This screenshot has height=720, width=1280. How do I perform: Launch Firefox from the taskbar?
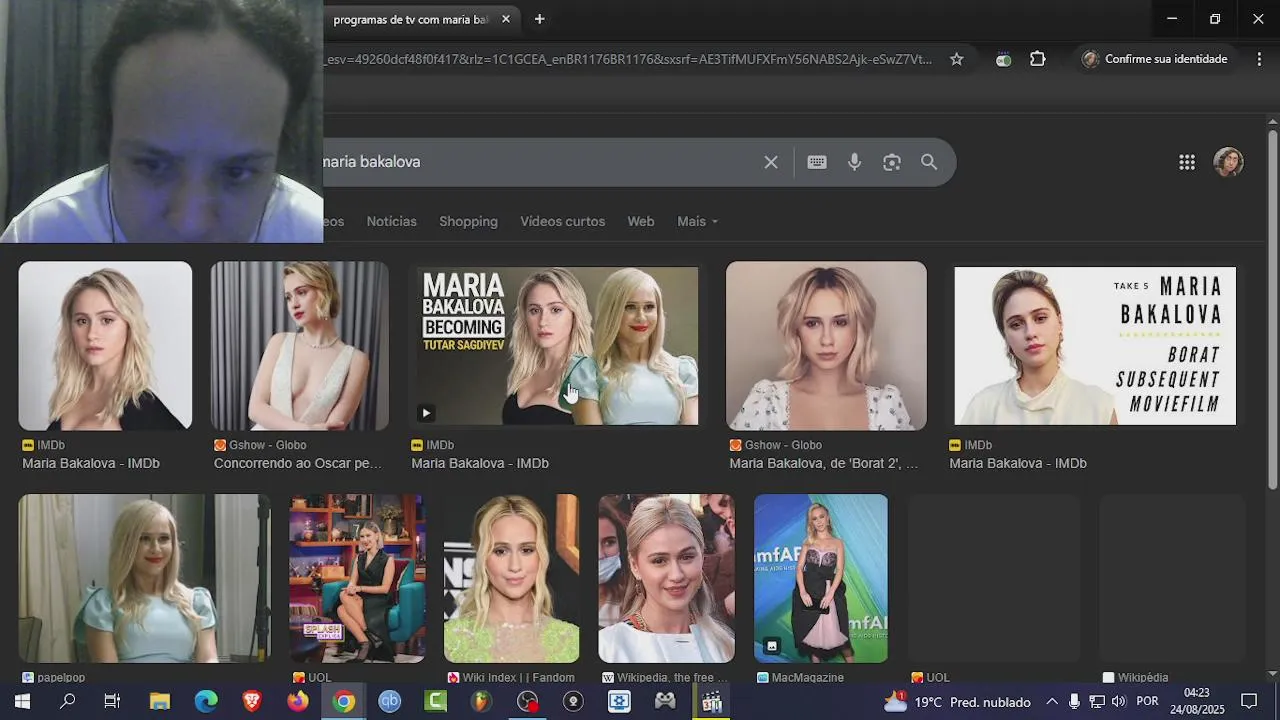(298, 701)
